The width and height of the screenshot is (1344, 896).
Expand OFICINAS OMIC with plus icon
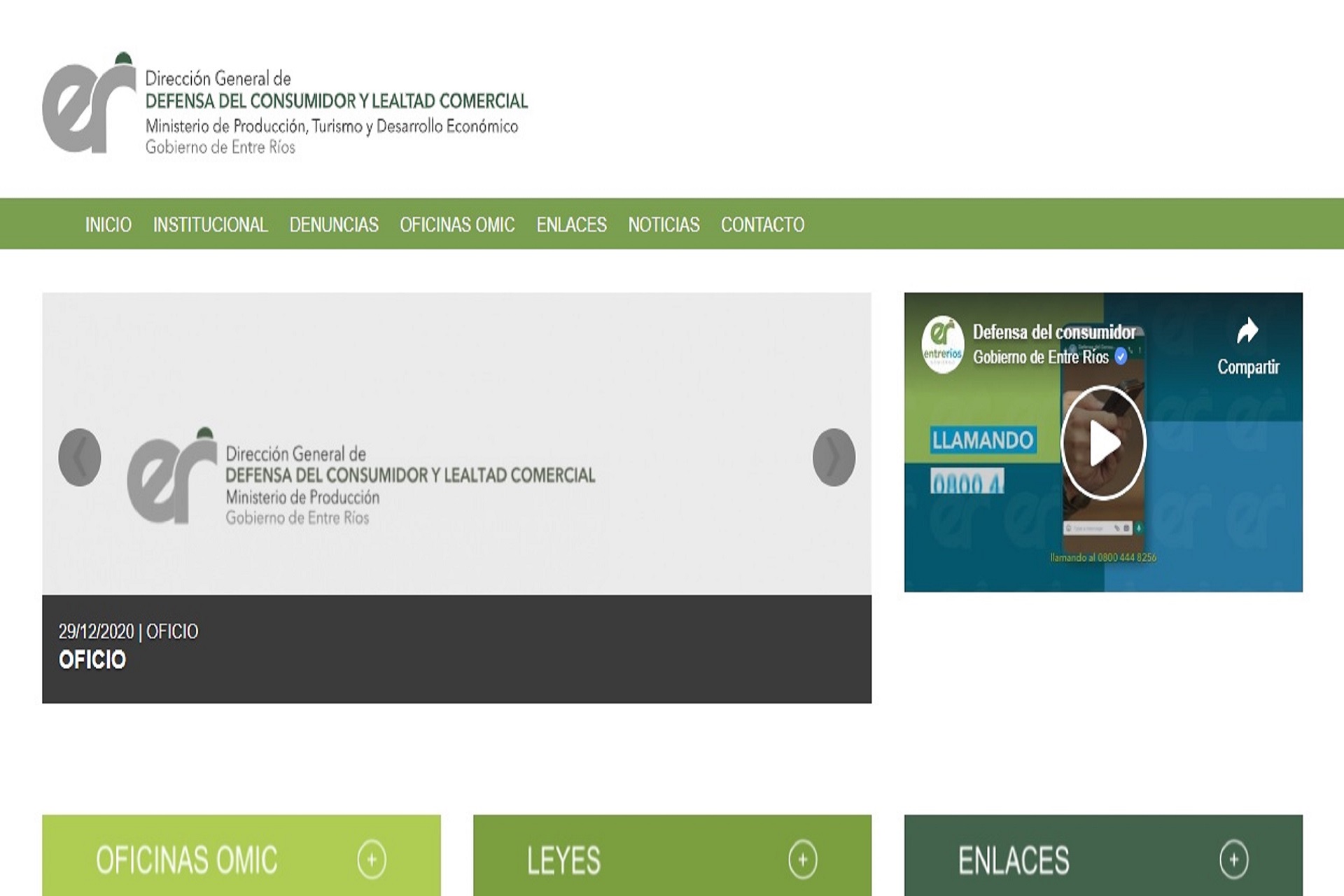372,859
